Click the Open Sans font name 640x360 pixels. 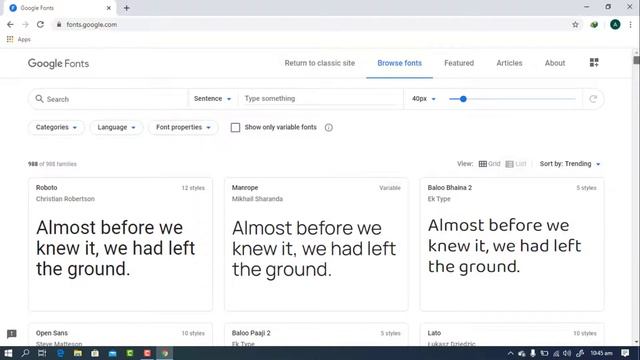tap(52, 333)
